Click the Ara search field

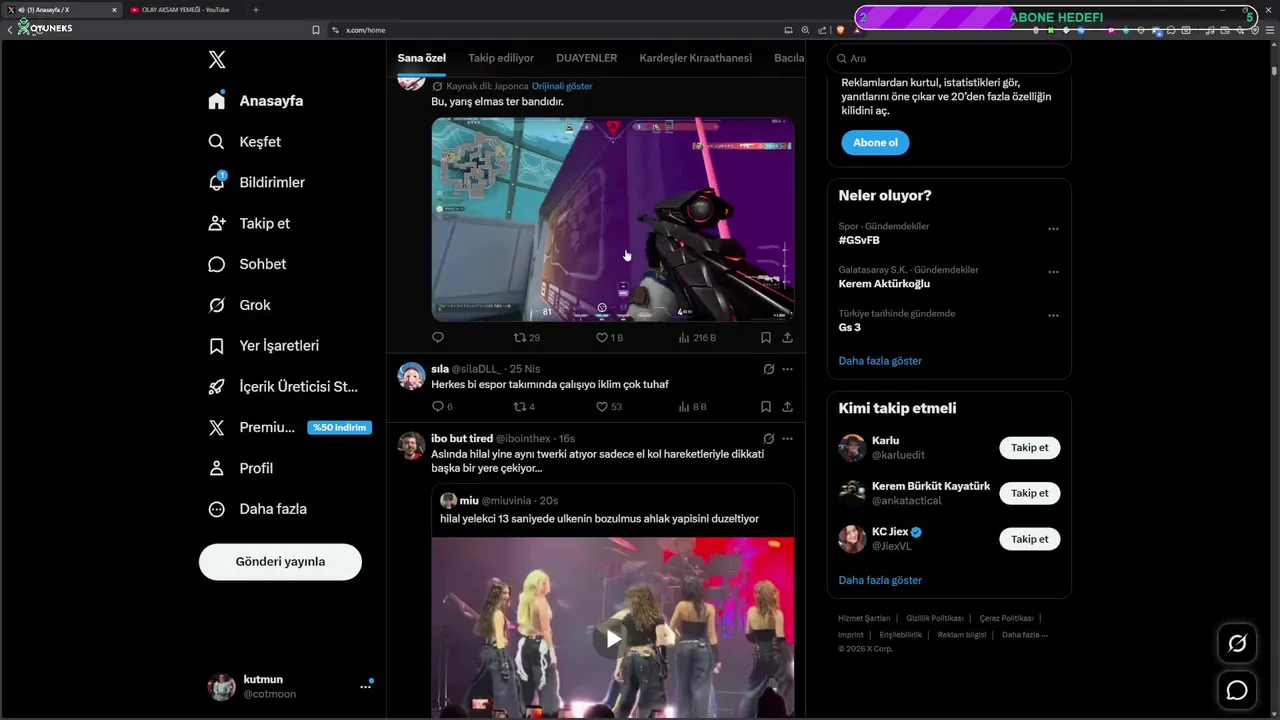pos(949,59)
